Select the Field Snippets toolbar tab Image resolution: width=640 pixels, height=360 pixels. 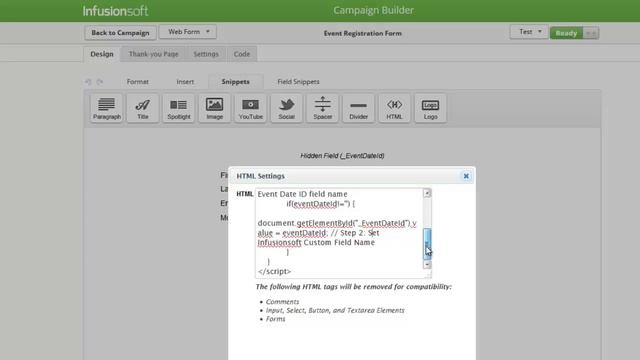coord(298,82)
